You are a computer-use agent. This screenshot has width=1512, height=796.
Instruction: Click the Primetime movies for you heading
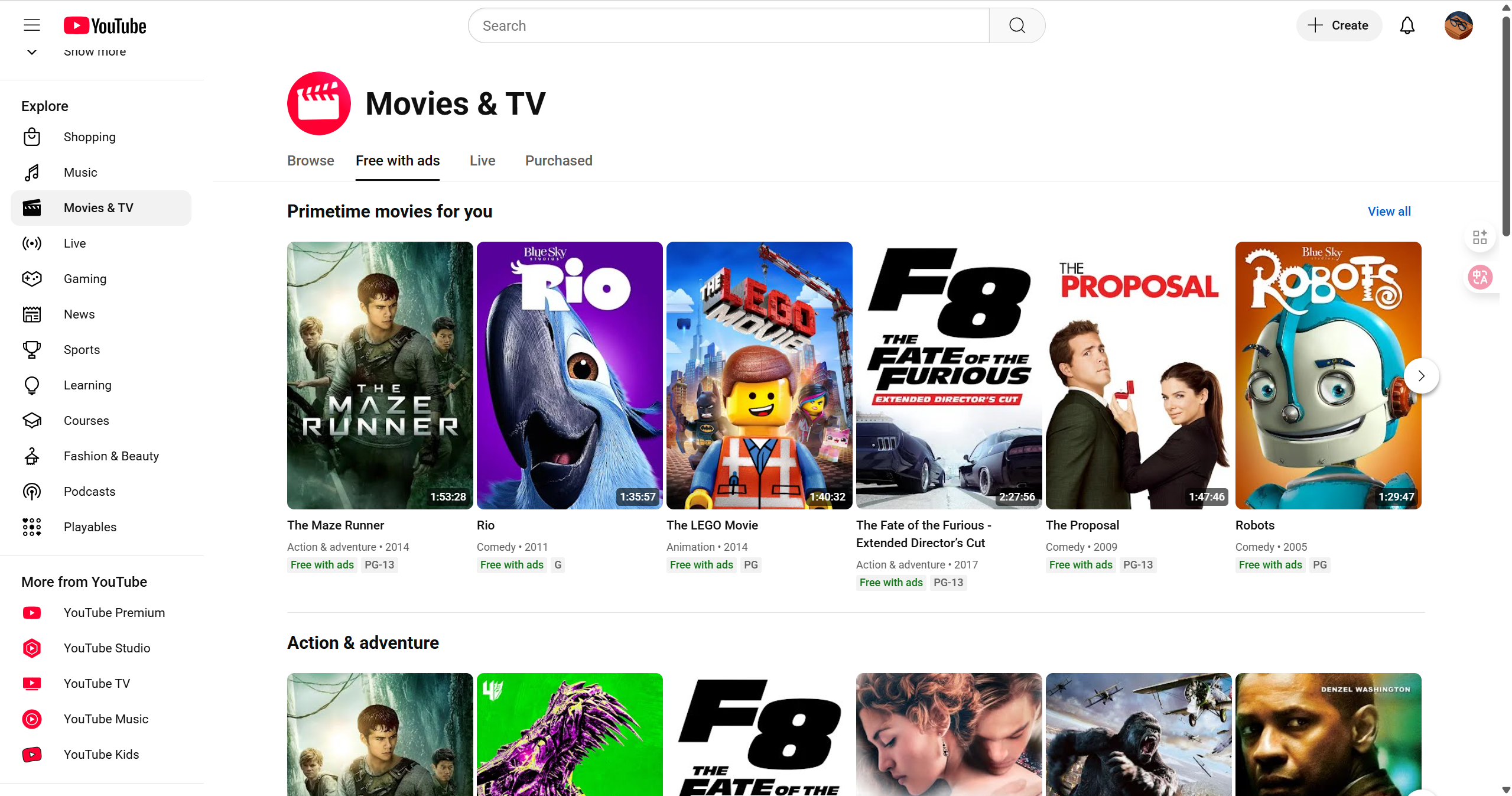[x=389, y=212]
